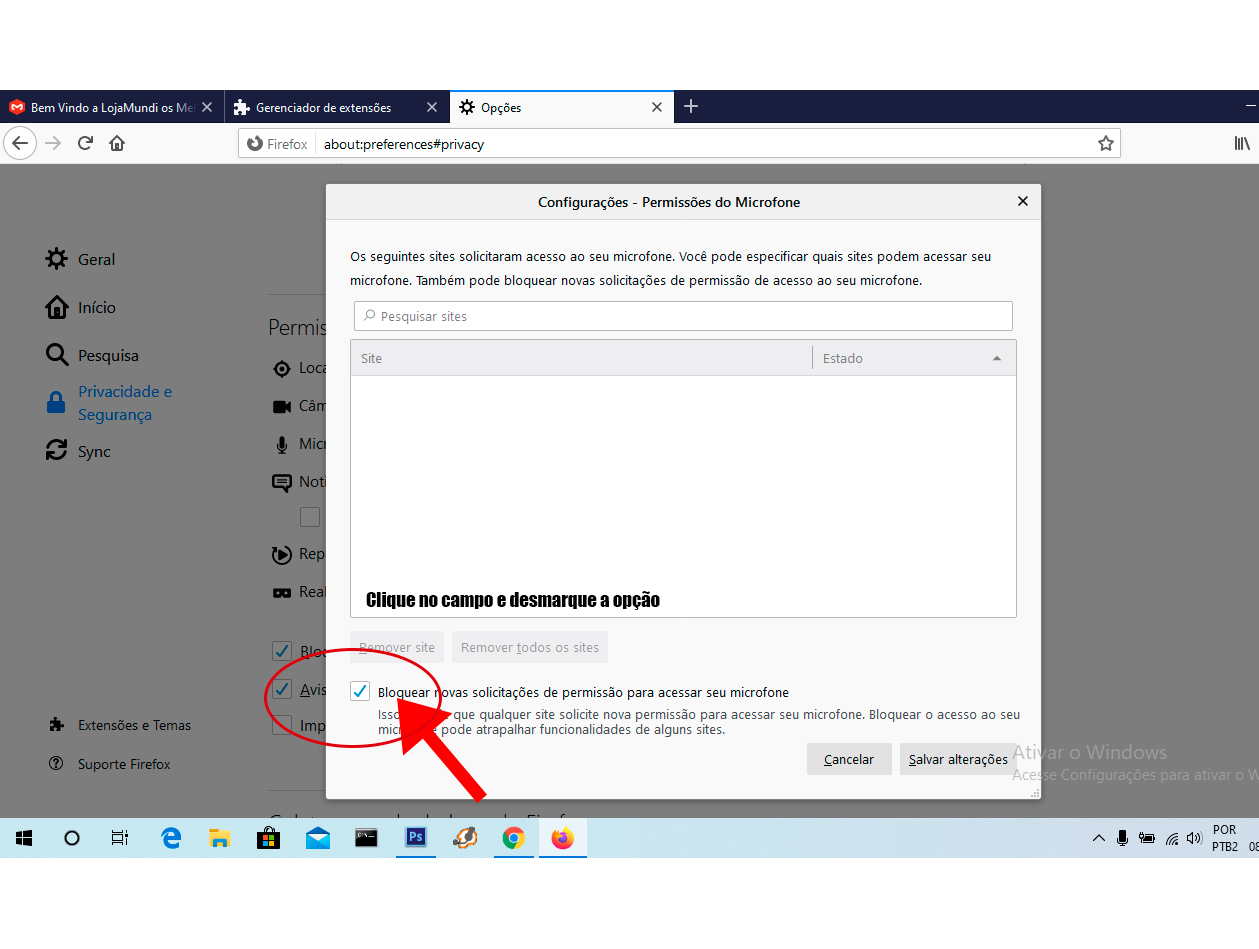This screenshot has width=1259, height=949.
Task: Go to the Firefox home page icon
Action: [x=117, y=143]
